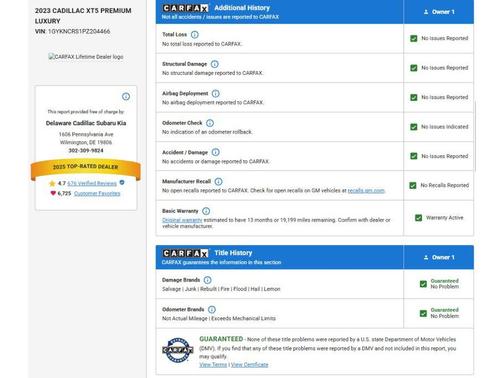Click the green check for Airbag Deployment
The image size is (504, 378).
pyautogui.click(x=414, y=97)
